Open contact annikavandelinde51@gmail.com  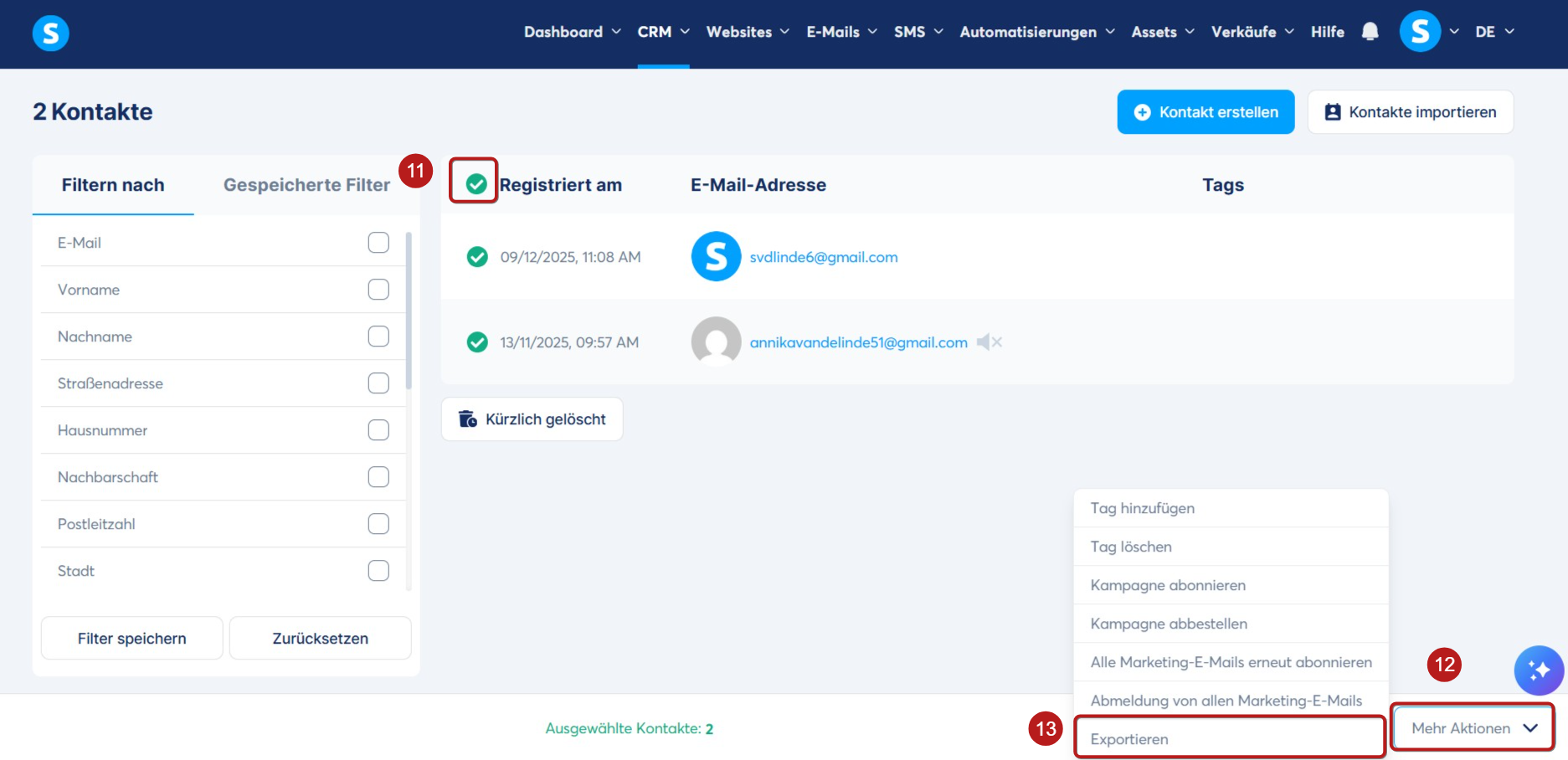[858, 342]
